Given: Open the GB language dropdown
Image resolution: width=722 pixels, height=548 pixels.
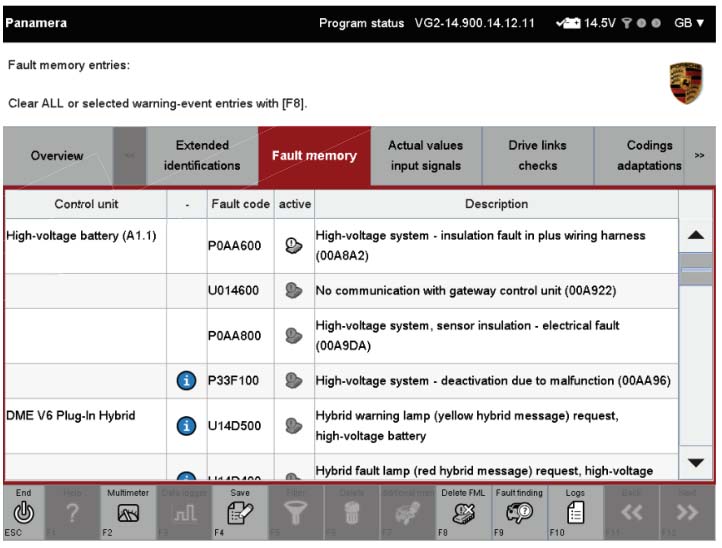Looking at the screenshot, I should click(x=689, y=23).
